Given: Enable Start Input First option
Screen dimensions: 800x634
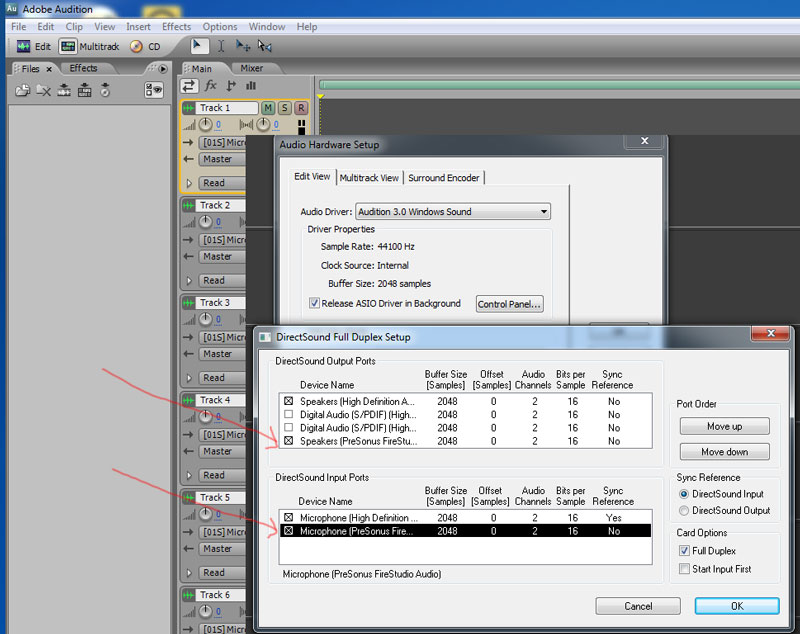Looking at the screenshot, I should click(684, 568).
